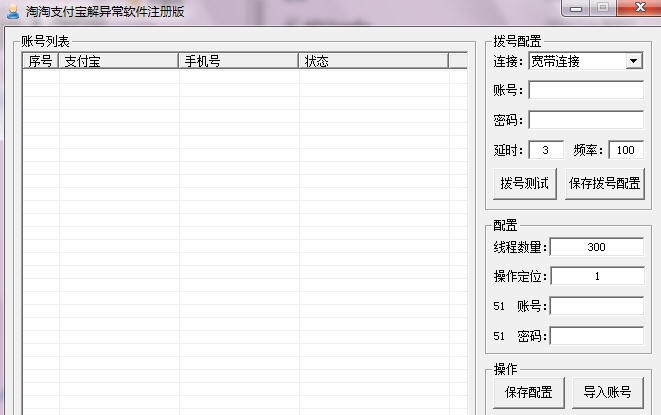Click the 频率 field showing 100
Screen dimensions: 661x415
point(626,150)
